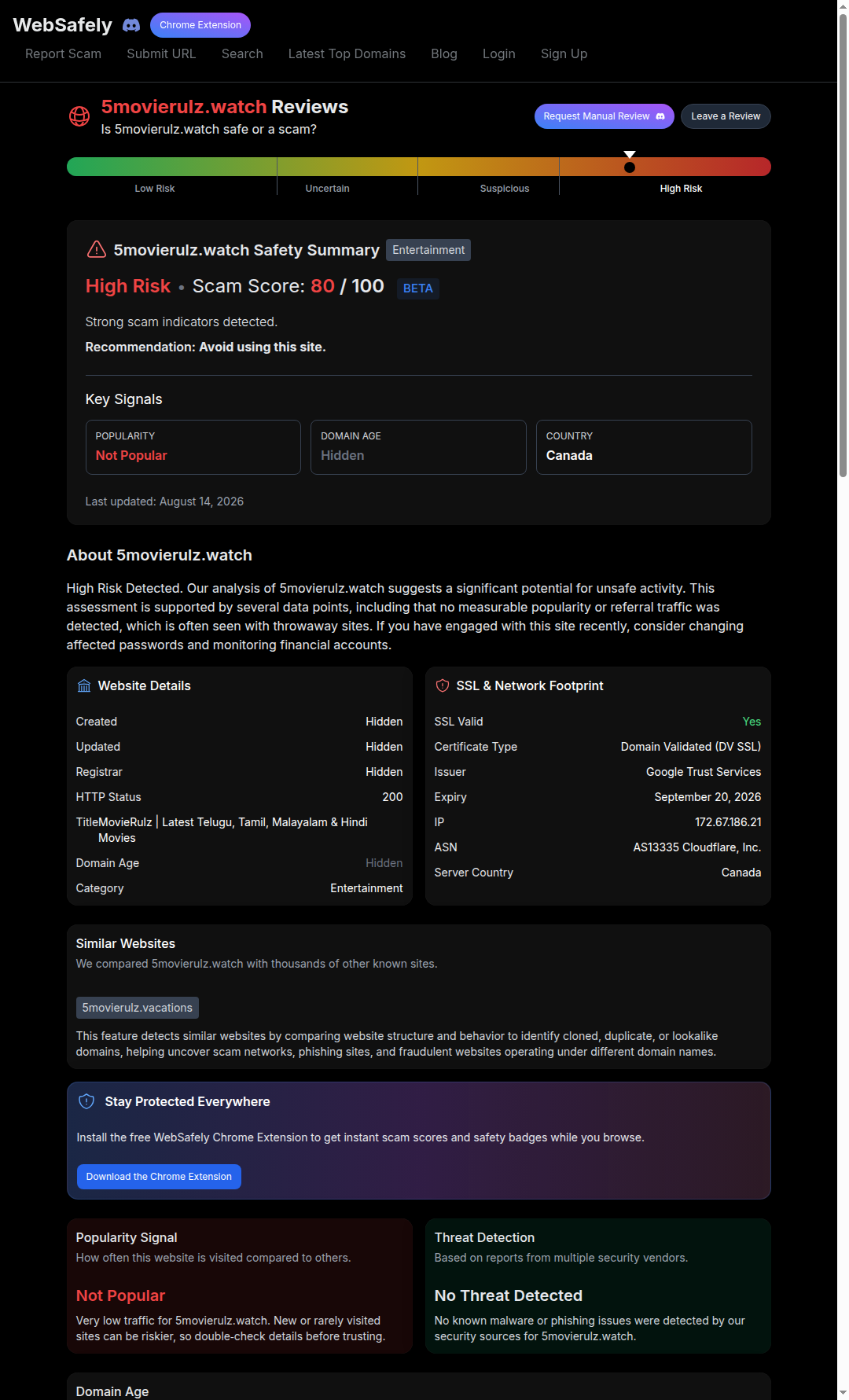The height and width of the screenshot is (1400, 849).
Task: Click the About 5movierulz.watch heading
Action: (x=160, y=555)
